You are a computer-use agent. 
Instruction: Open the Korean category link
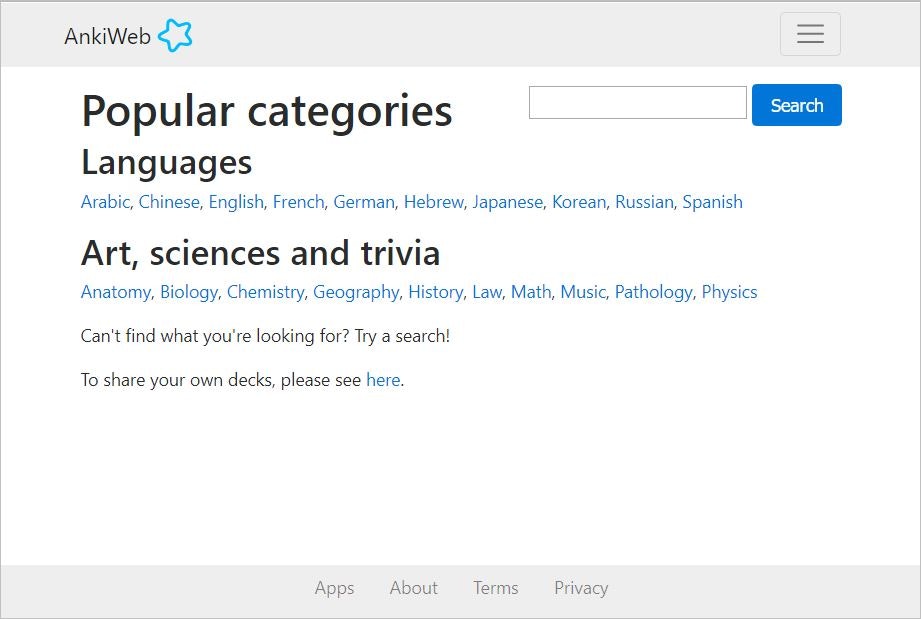579,202
